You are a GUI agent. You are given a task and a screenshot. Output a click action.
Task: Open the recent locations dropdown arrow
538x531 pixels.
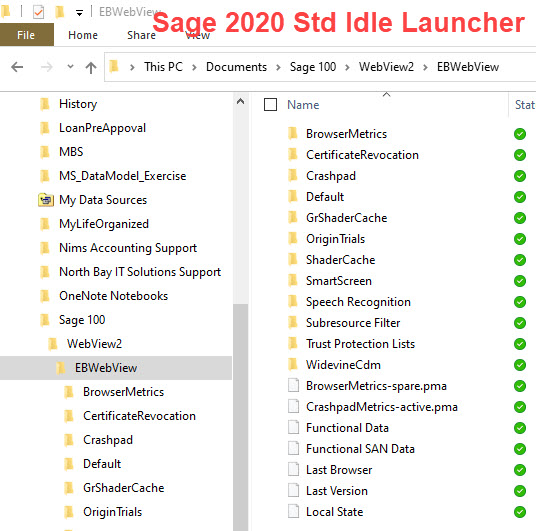tap(70, 67)
